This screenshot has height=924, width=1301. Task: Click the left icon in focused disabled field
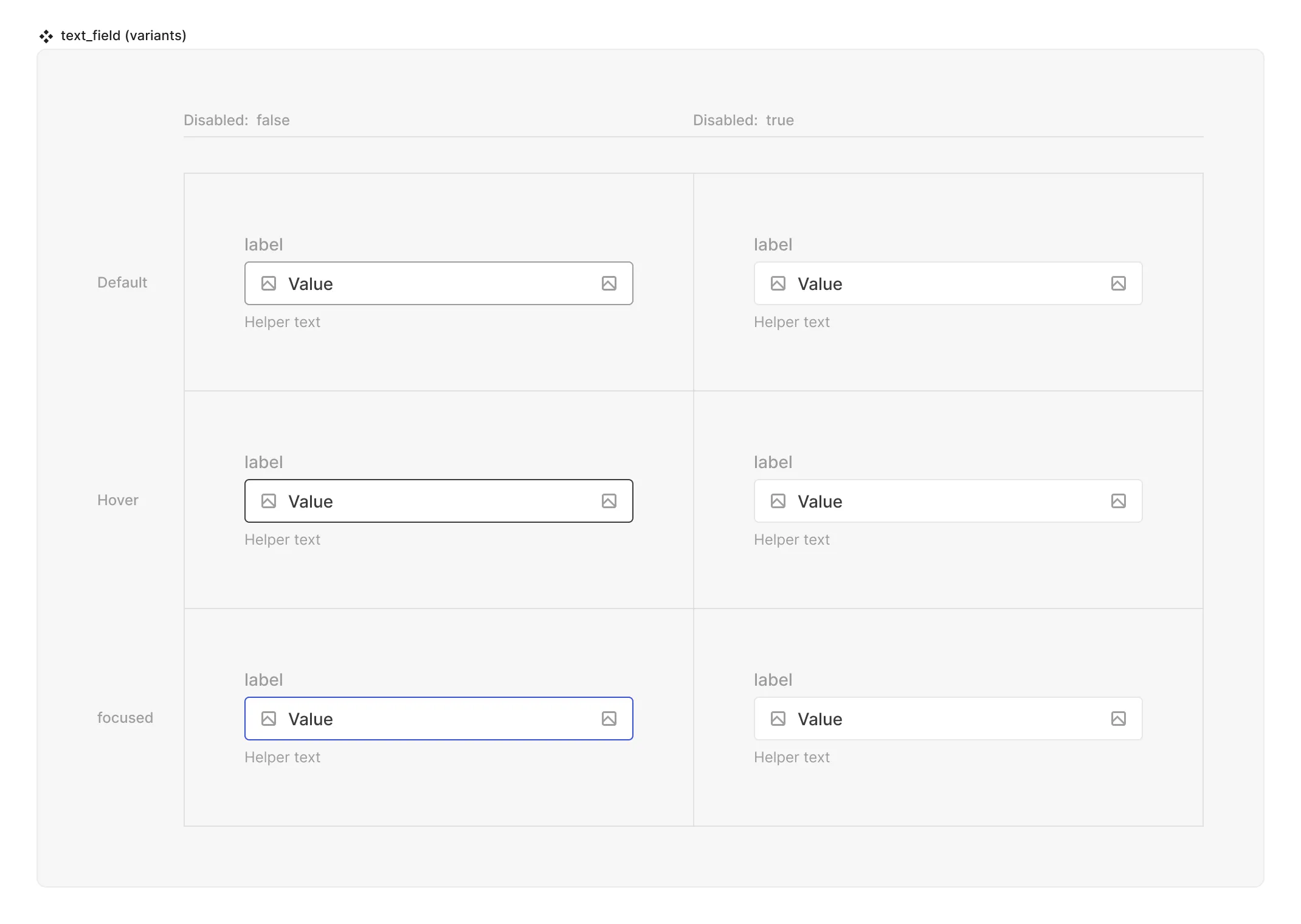[778, 718]
